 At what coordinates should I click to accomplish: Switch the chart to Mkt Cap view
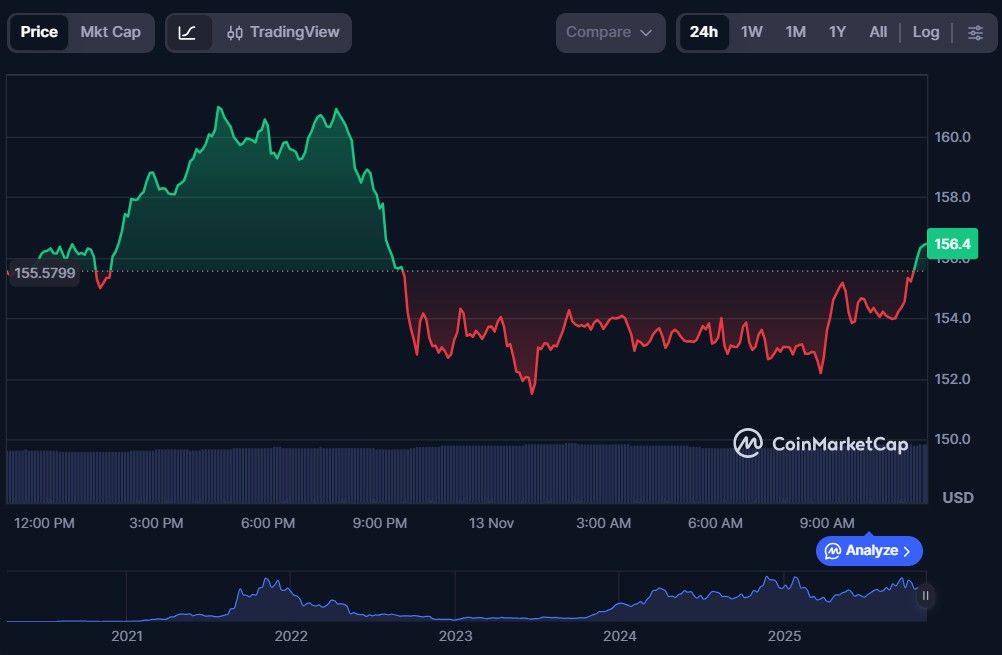pos(110,32)
